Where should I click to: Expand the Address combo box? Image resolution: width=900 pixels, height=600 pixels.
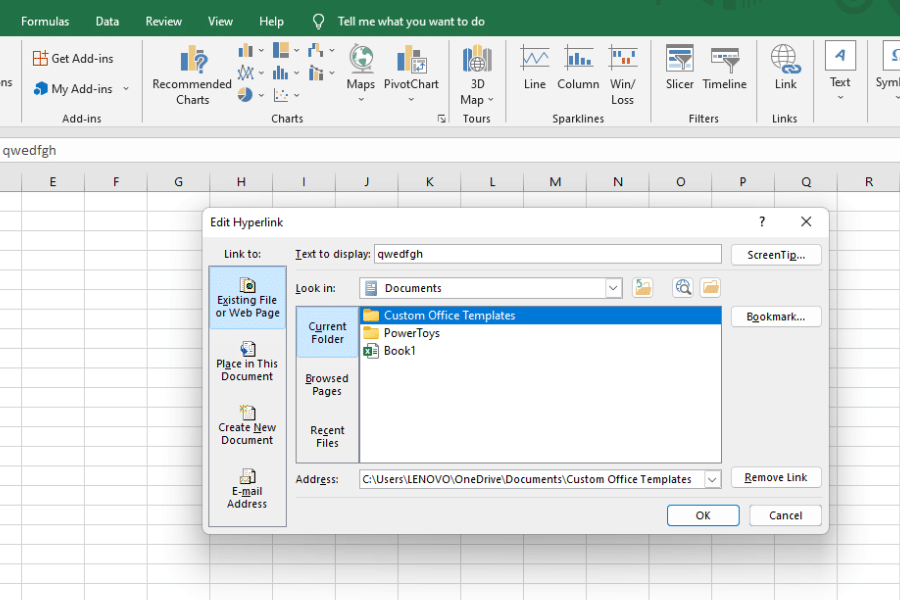(x=712, y=479)
